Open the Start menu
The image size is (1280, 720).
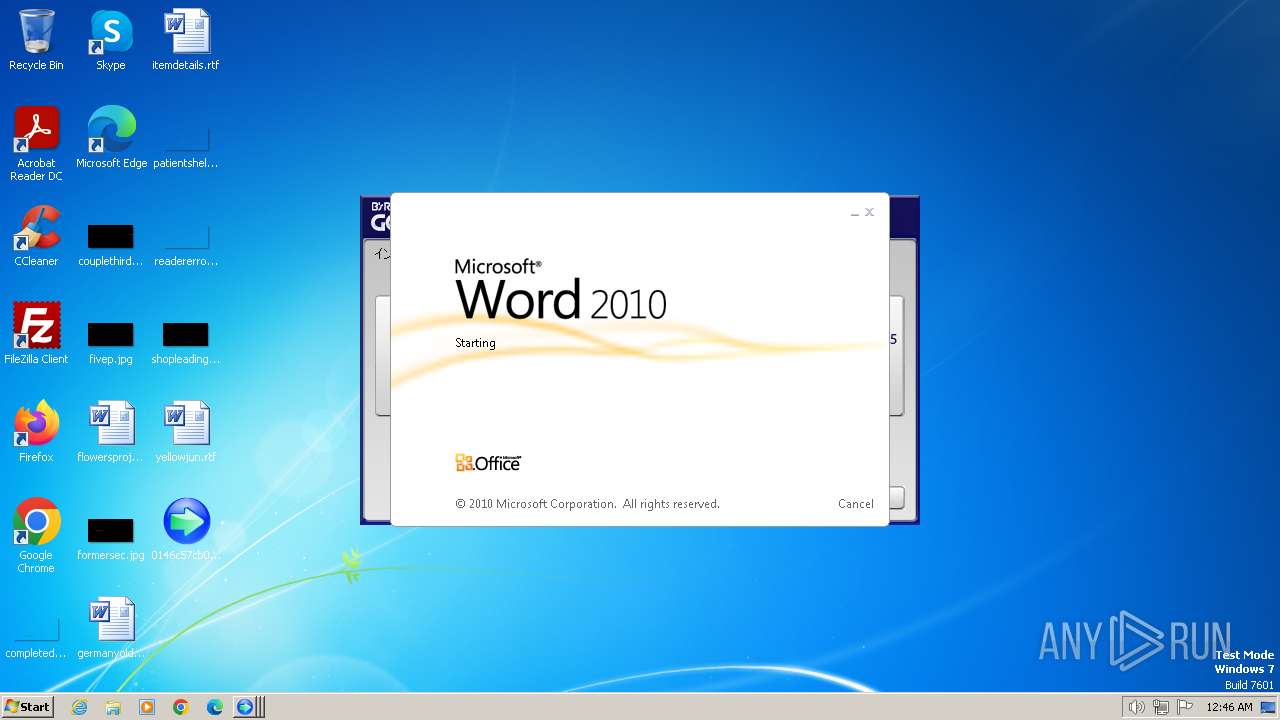click(x=27, y=707)
